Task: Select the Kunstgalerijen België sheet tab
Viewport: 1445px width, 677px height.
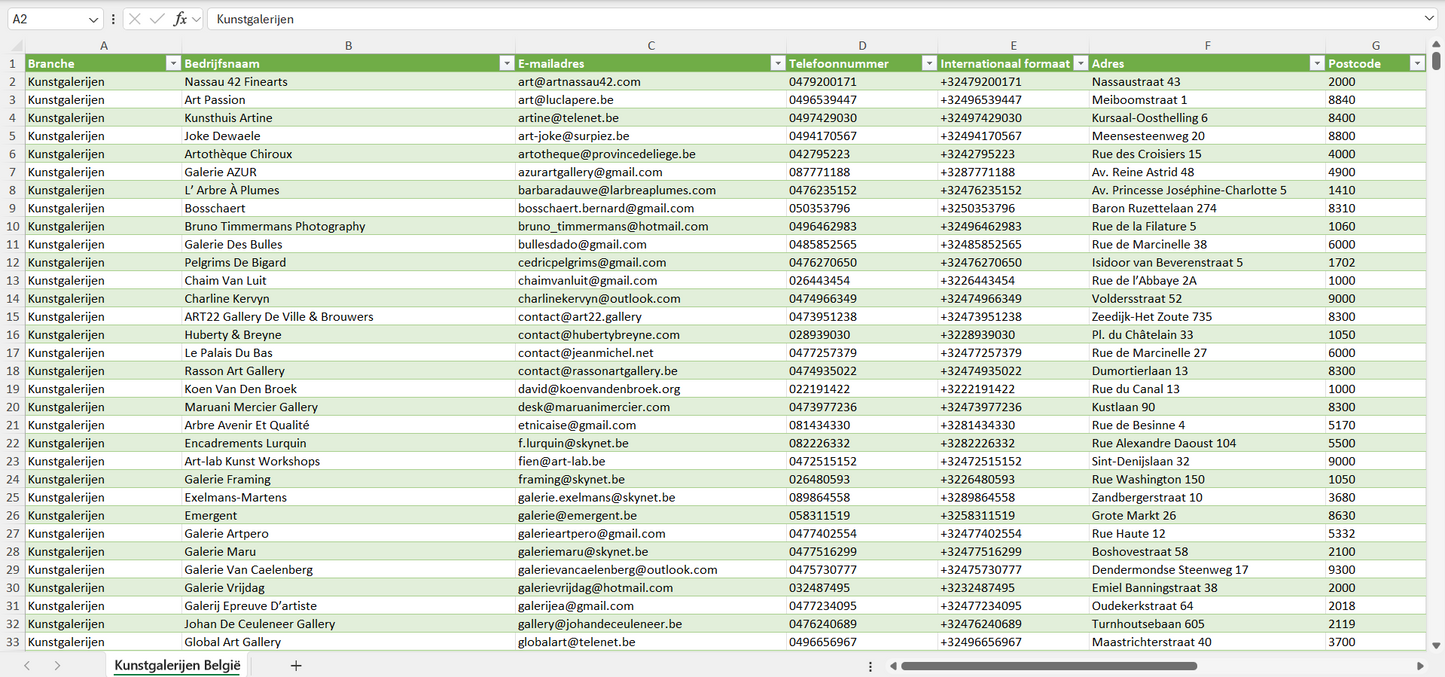Action: [177, 665]
